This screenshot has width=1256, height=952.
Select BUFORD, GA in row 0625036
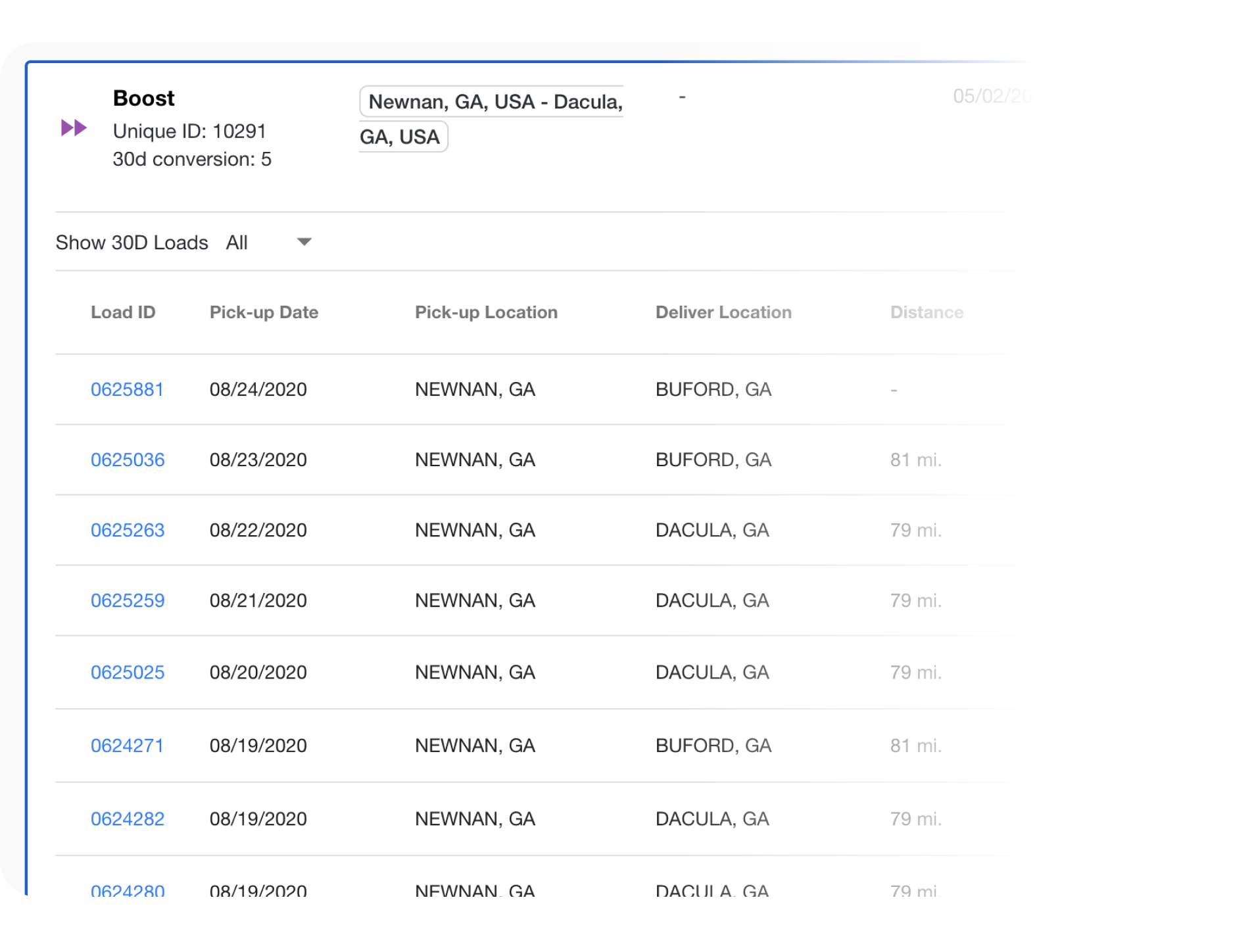click(713, 460)
